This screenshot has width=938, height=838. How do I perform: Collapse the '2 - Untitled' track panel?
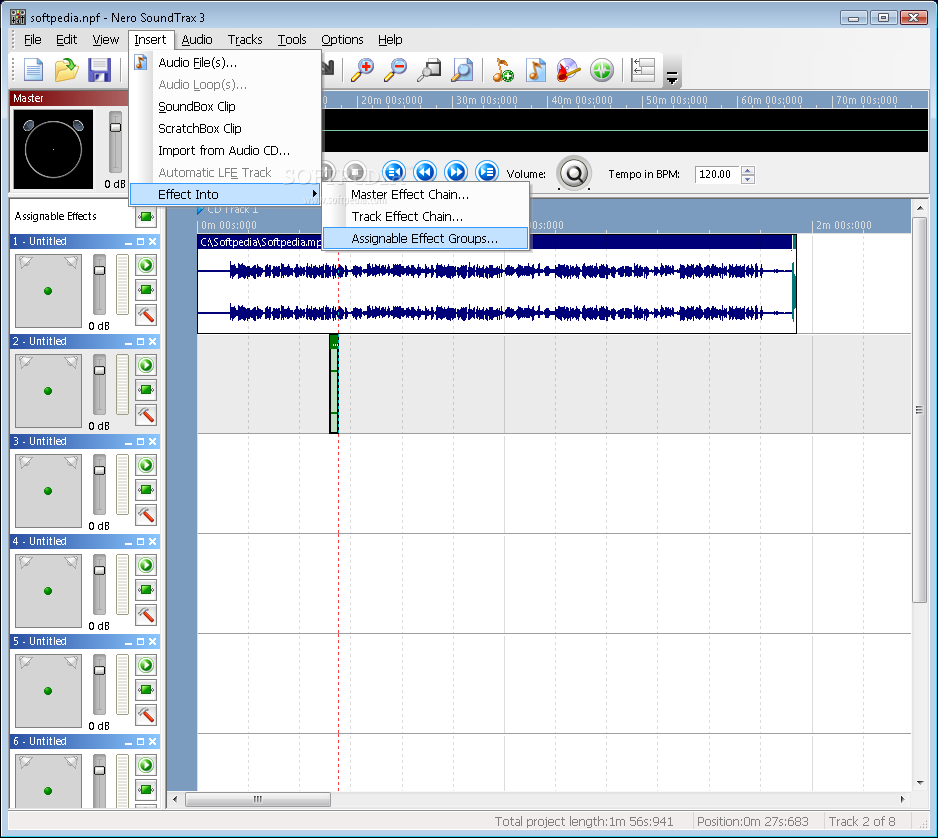(129, 342)
